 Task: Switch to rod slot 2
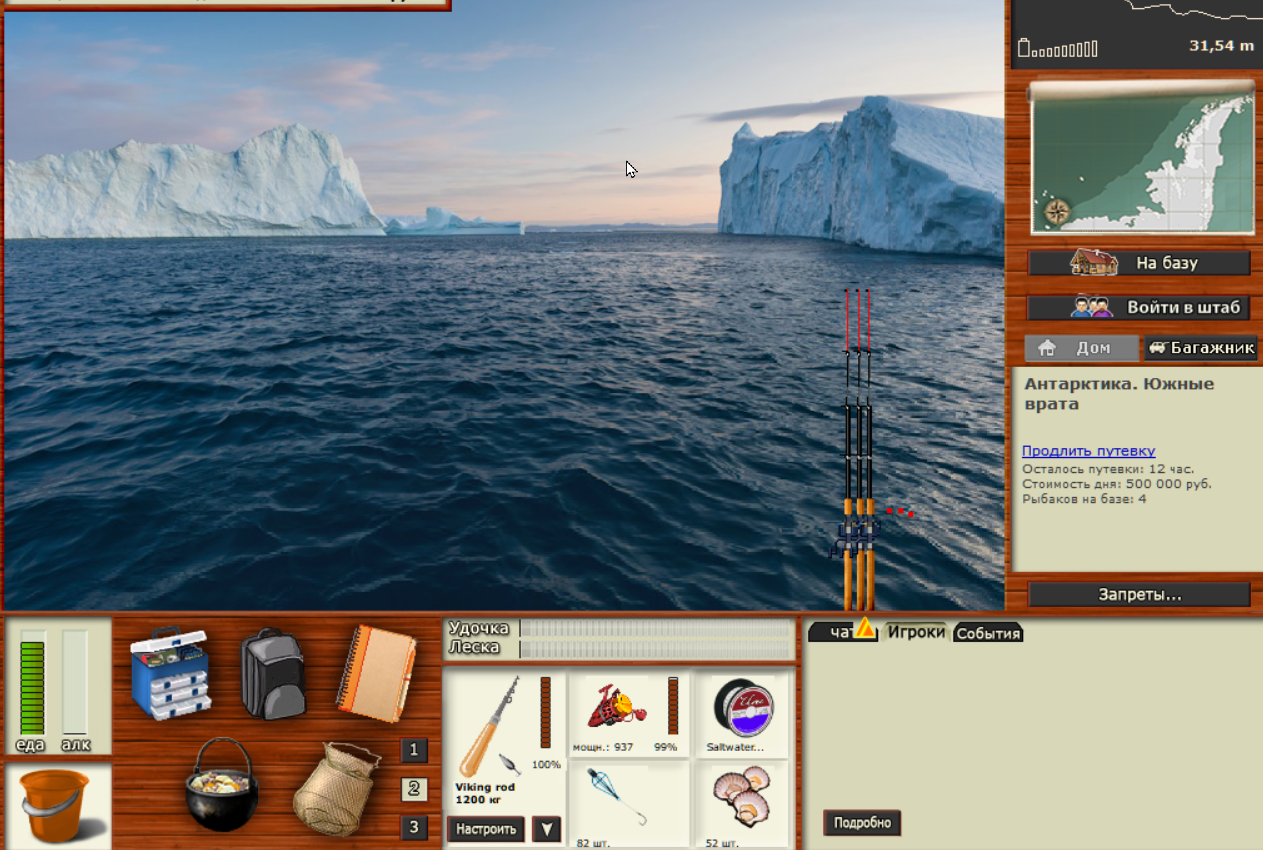[x=414, y=789]
